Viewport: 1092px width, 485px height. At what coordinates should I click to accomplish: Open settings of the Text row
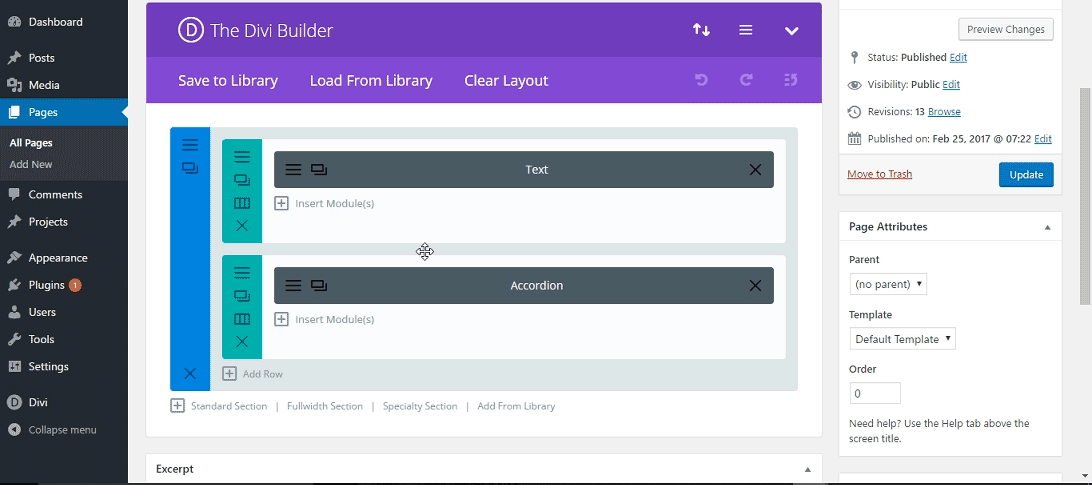242,157
